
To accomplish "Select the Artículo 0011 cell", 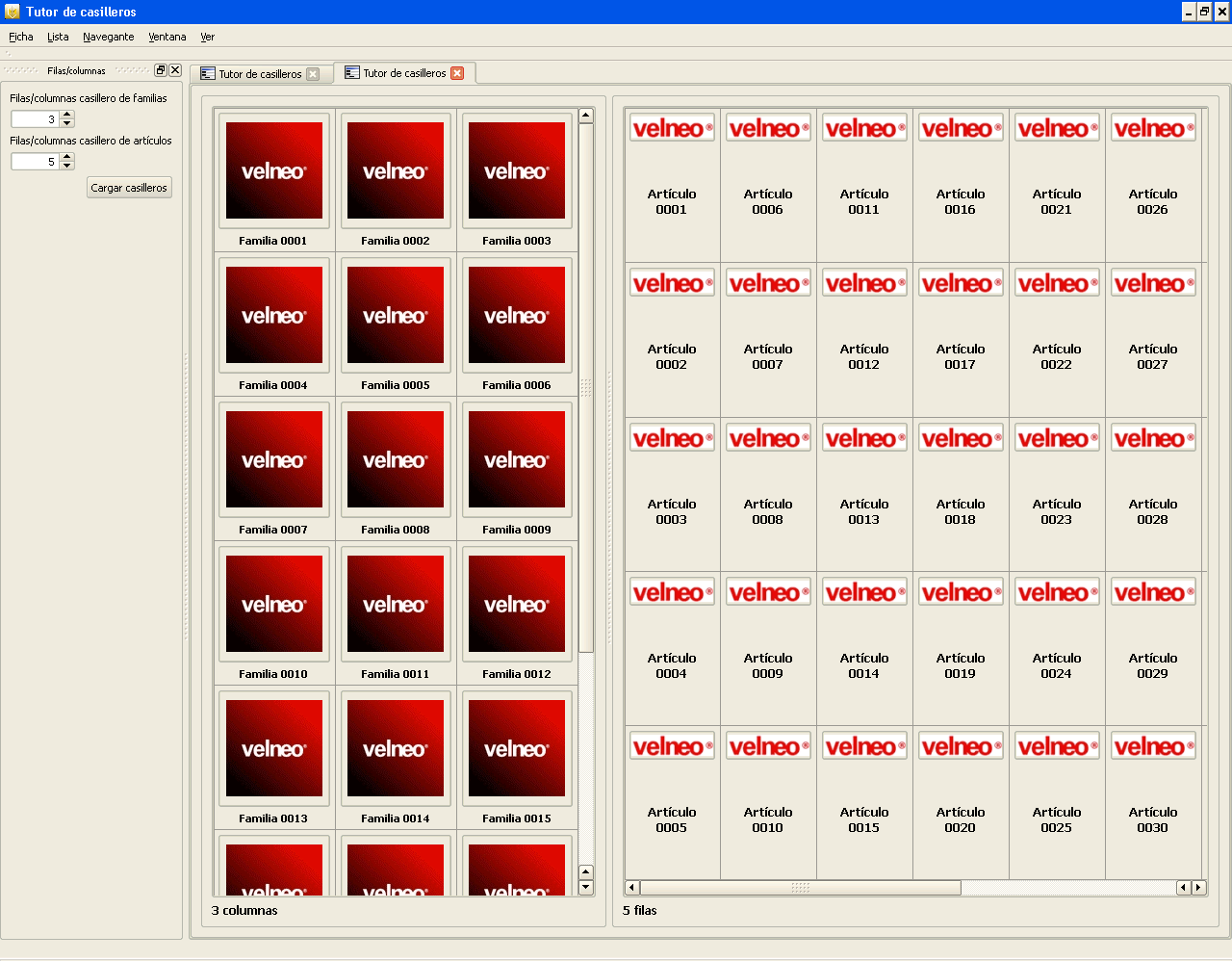I will pyautogui.click(x=864, y=185).
